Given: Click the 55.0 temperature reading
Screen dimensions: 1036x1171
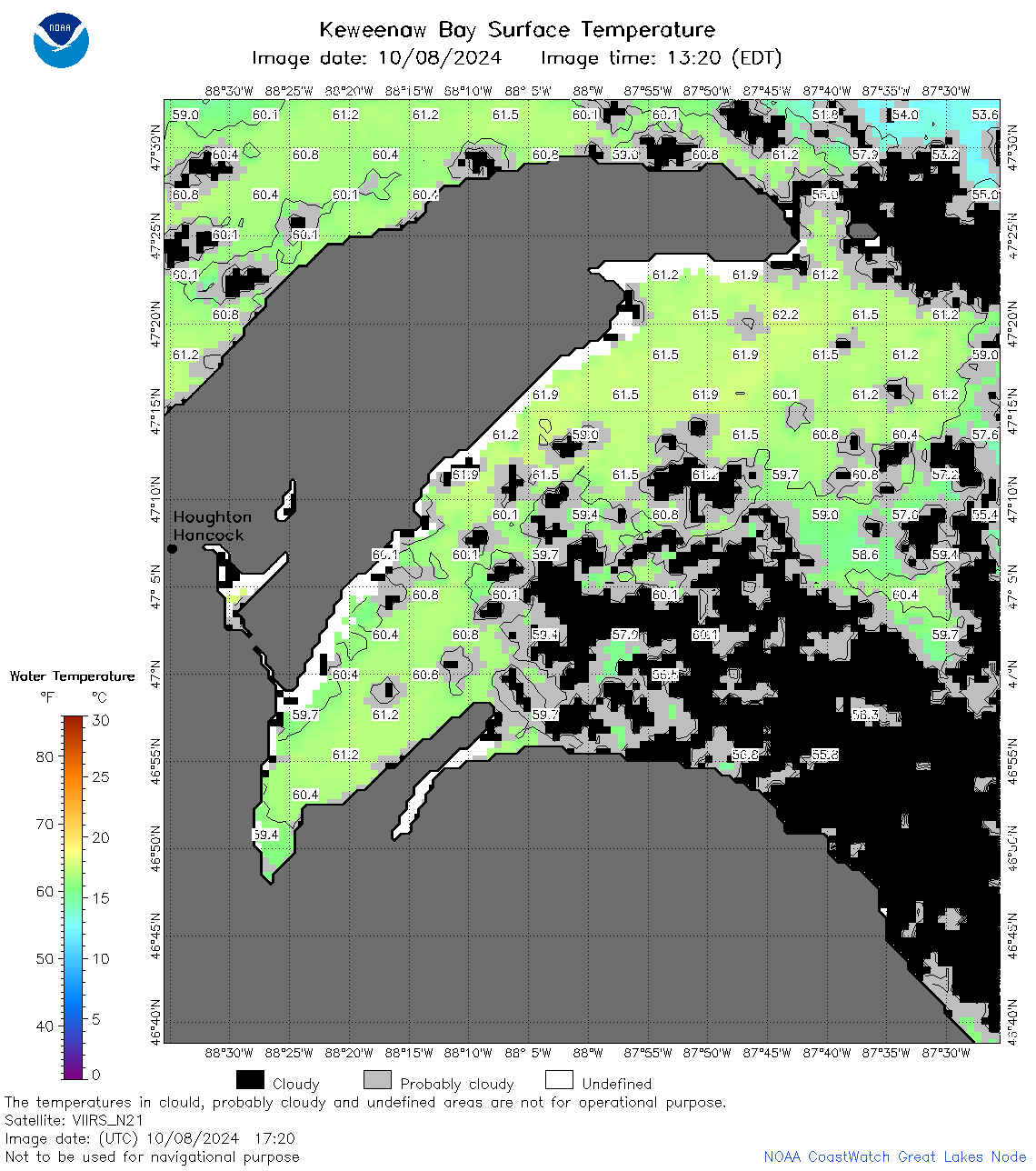Looking at the screenshot, I should pos(985,195).
